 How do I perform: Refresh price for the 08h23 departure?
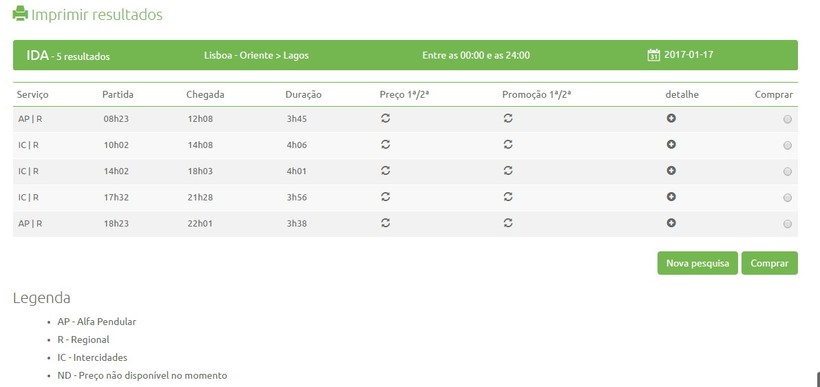pos(385,118)
